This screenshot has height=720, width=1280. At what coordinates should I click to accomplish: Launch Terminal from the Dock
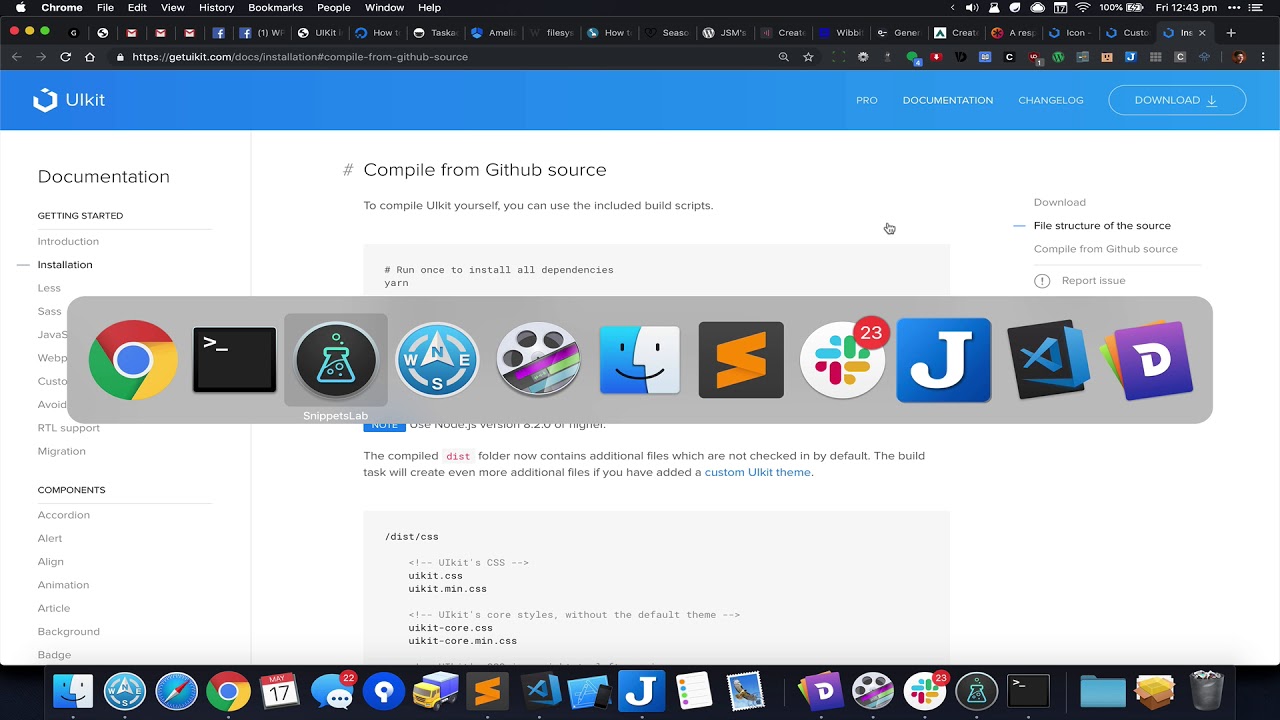click(x=1028, y=691)
